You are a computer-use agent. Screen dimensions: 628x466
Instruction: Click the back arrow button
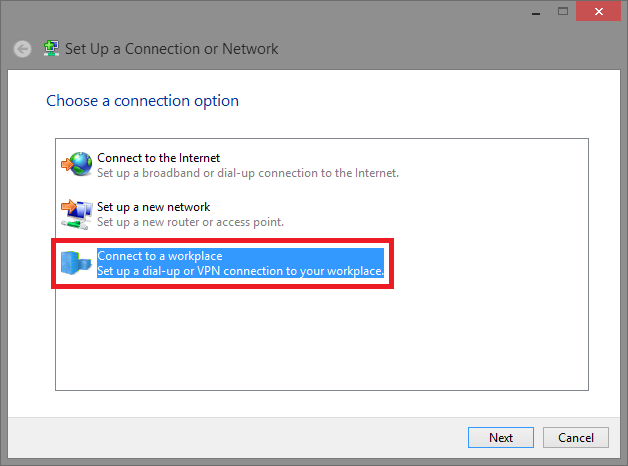click(22, 49)
